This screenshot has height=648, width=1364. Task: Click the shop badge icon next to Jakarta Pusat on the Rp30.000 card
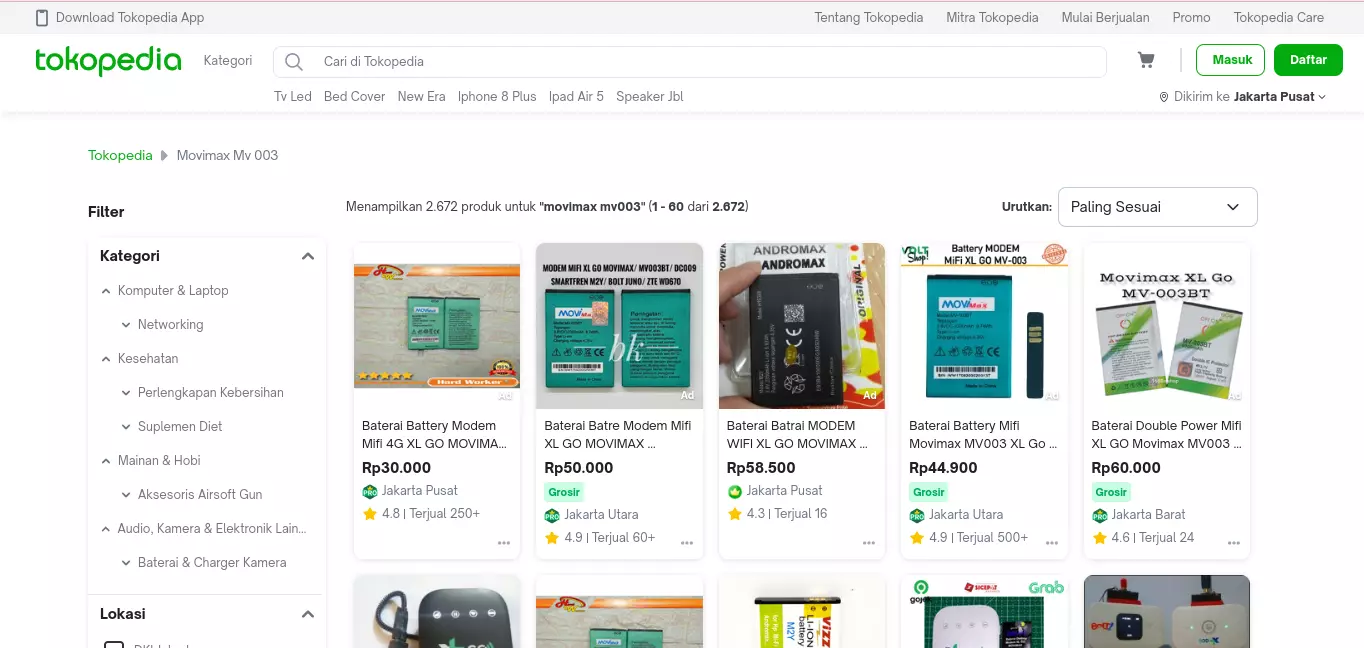[370, 491]
